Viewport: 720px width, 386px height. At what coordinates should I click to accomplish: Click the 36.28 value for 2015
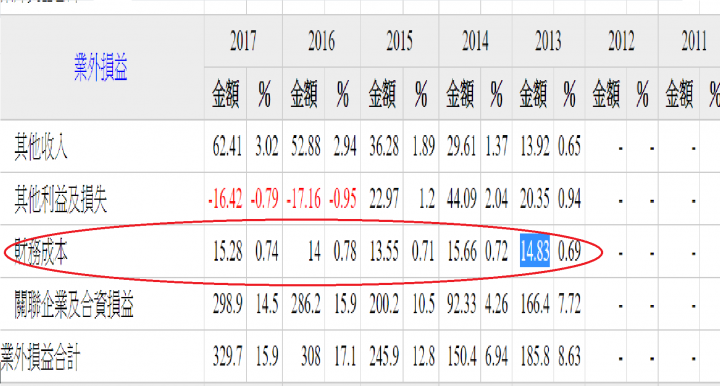[384, 147]
